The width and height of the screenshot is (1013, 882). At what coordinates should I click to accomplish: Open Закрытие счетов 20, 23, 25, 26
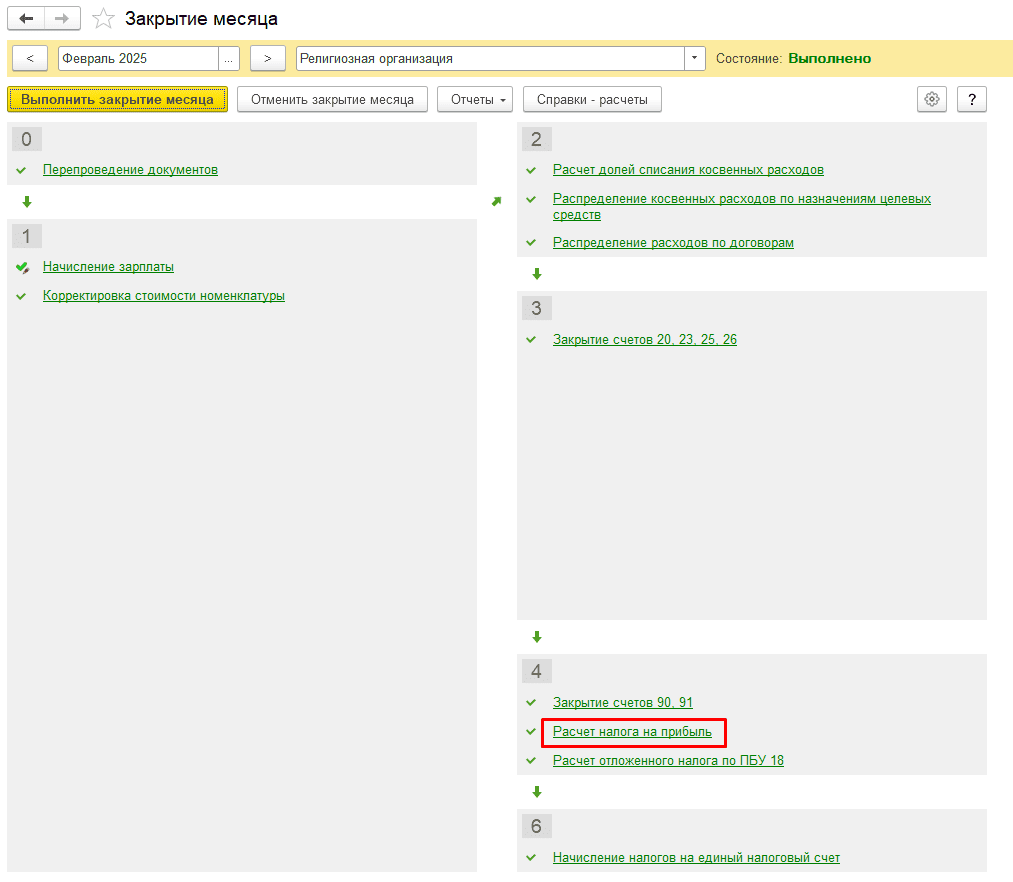point(644,340)
